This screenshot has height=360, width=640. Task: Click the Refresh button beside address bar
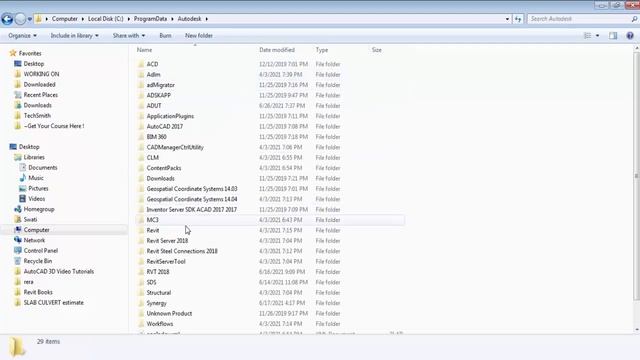click(x=518, y=19)
